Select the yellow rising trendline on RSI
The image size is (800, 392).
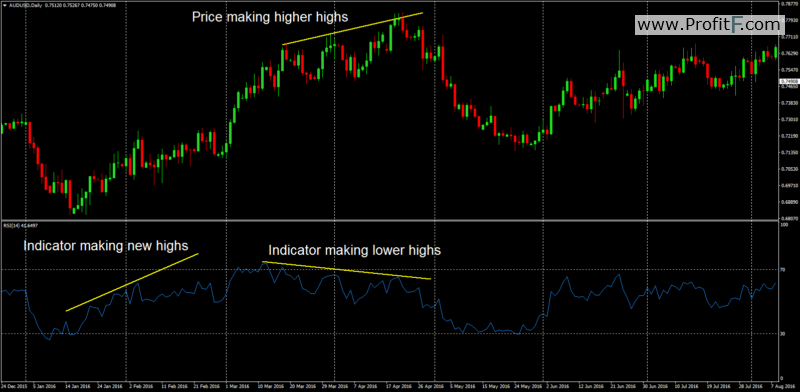tap(132, 282)
